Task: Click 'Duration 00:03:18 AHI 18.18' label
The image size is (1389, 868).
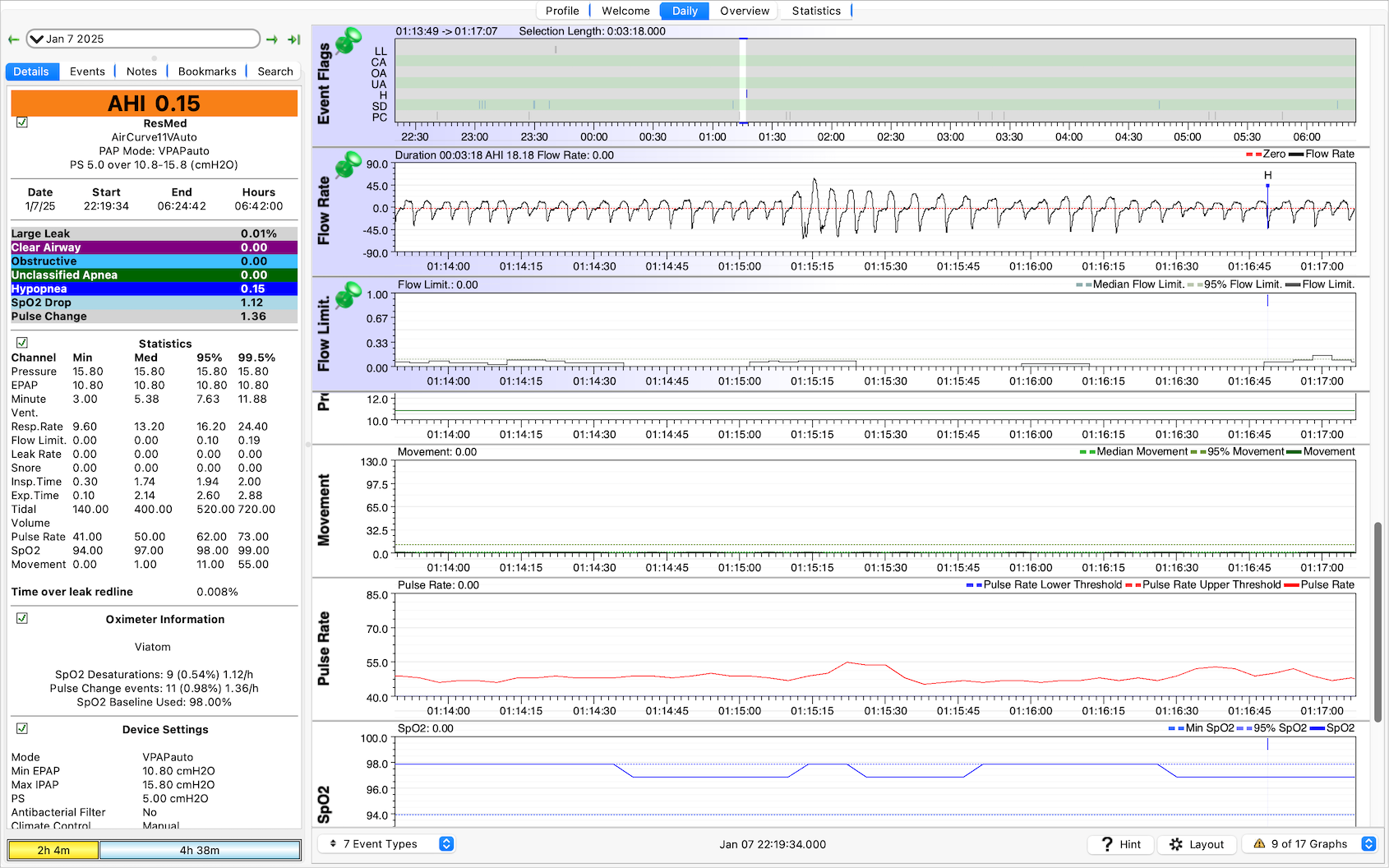Action: point(464,155)
